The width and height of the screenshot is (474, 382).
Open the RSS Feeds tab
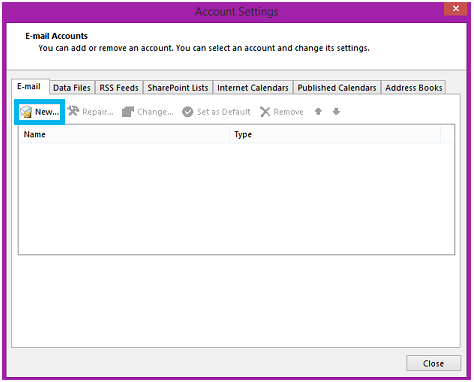(119, 88)
